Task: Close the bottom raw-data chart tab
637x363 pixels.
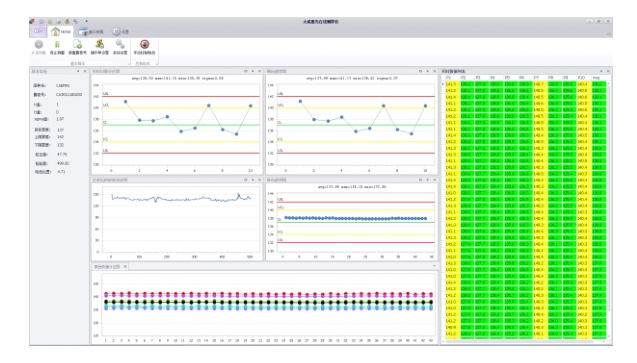Action: pyautogui.click(x=125, y=267)
